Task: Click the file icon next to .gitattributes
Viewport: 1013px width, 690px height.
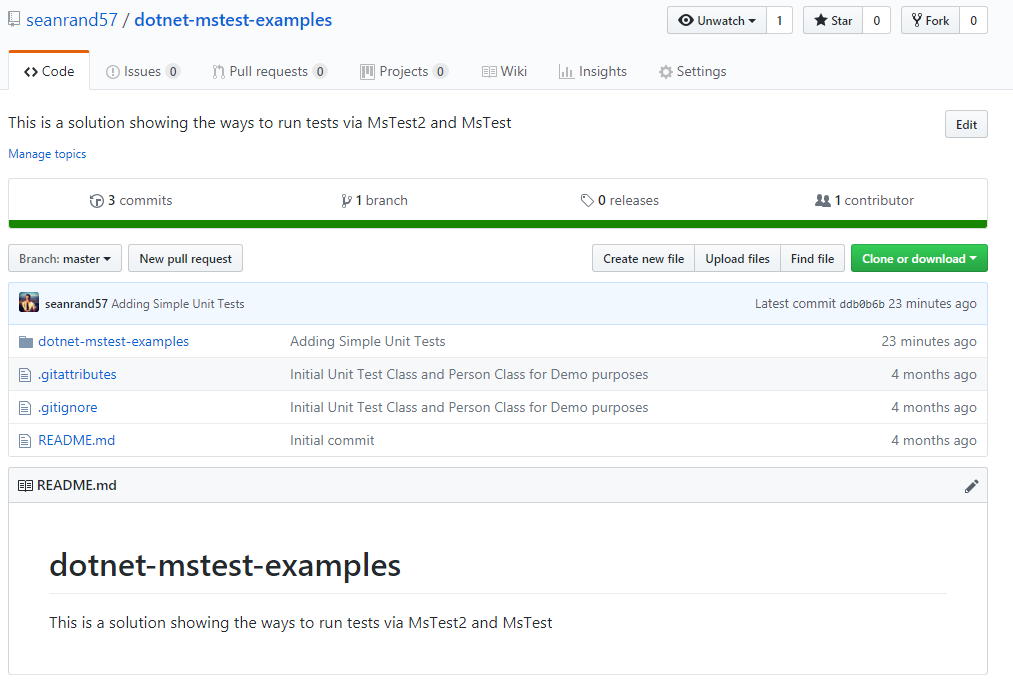Action: pyautogui.click(x=25, y=375)
